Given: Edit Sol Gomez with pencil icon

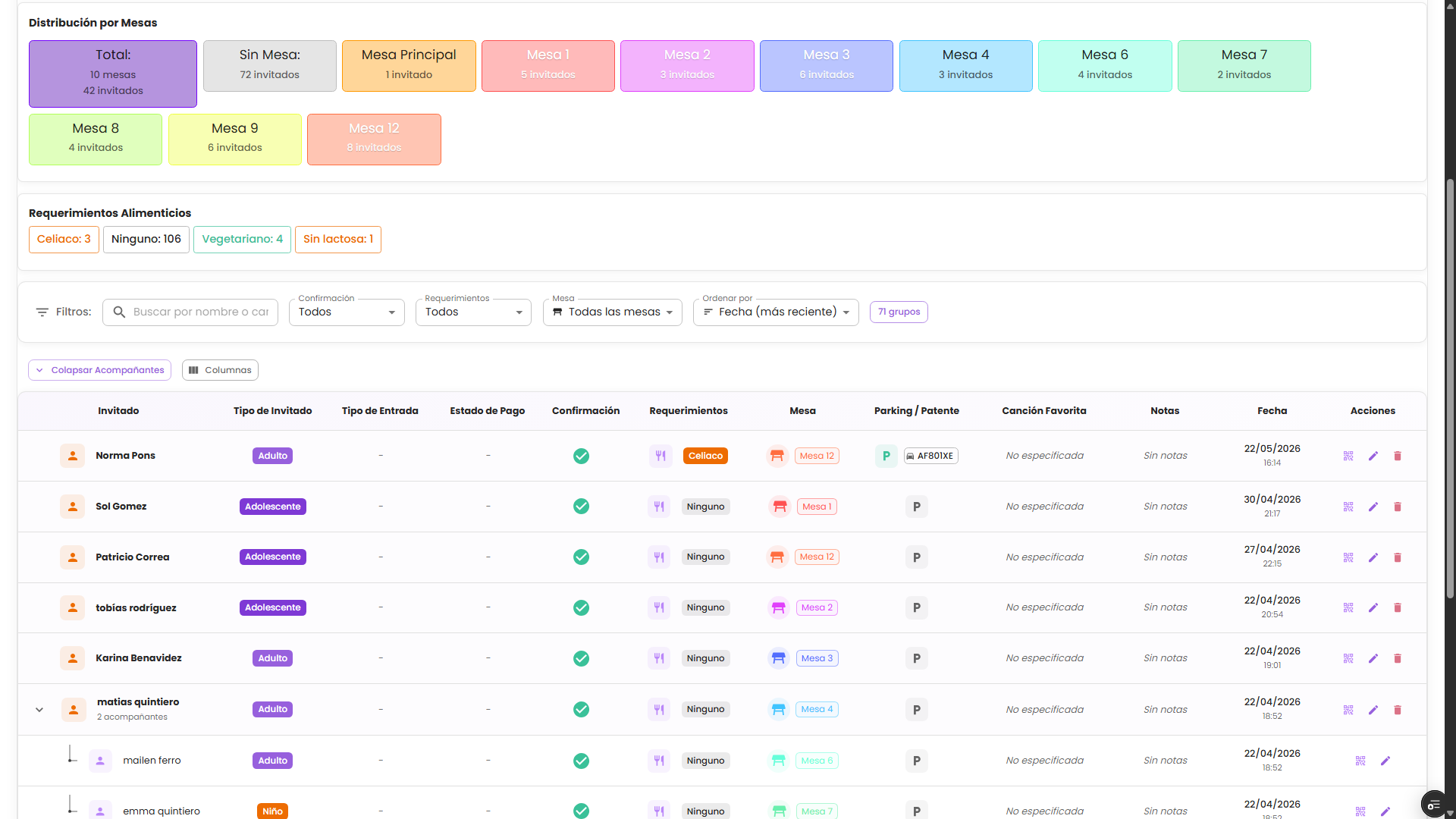Looking at the screenshot, I should 1373,507.
